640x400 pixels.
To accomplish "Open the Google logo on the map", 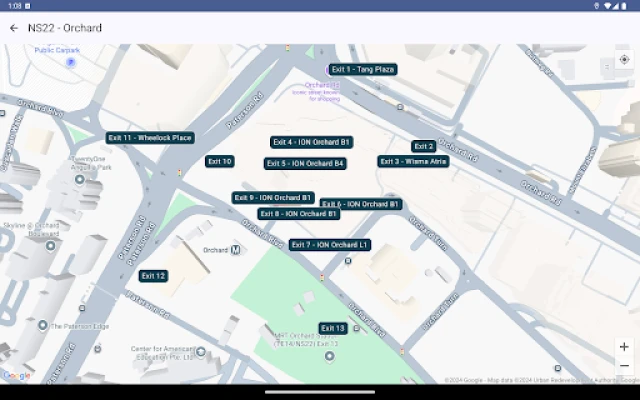I will [x=16, y=376].
